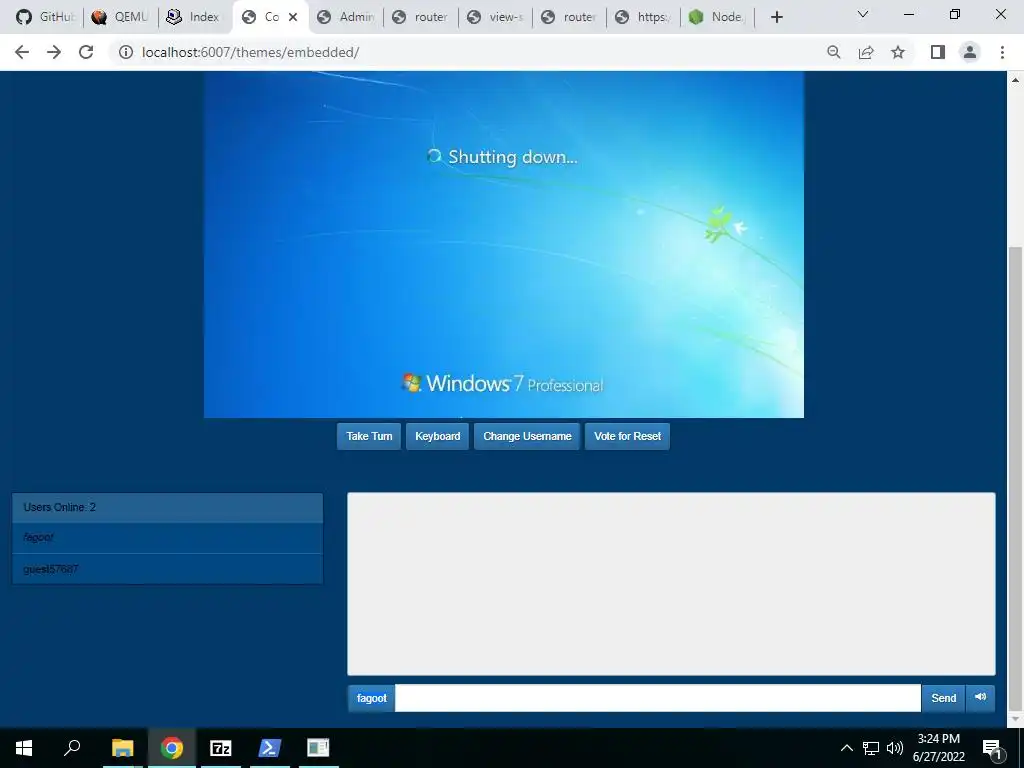Screen dimensions: 1024x768
Task: Open Chrome from the taskbar
Action: pyautogui.click(x=172, y=748)
